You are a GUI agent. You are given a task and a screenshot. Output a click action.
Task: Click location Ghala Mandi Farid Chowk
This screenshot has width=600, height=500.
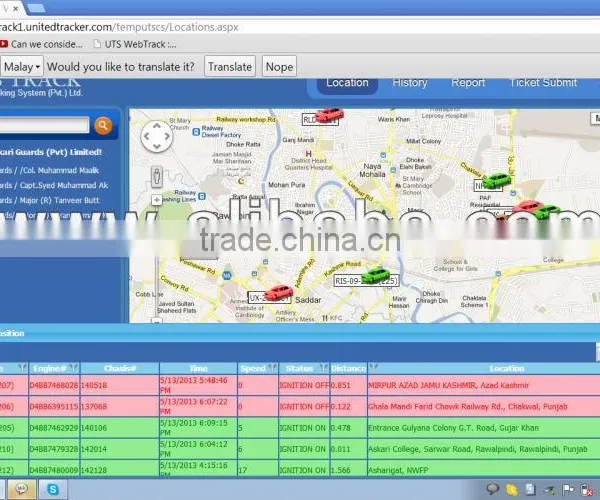(x=467, y=406)
